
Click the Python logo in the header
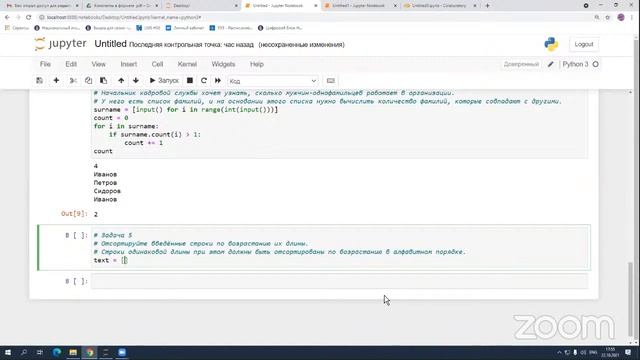pyautogui.click(x=551, y=44)
